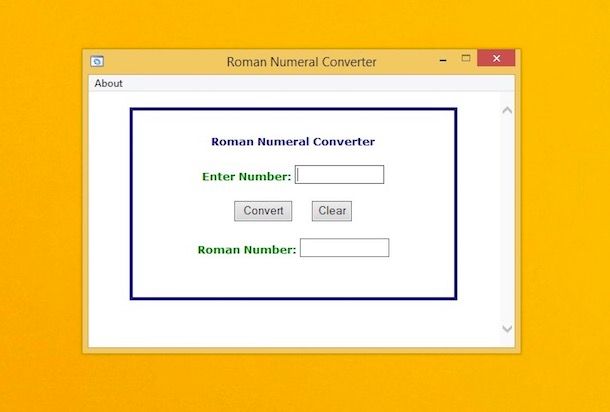Click the app icon in the title bar
The height and width of the screenshot is (412, 610).
pos(97,61)
